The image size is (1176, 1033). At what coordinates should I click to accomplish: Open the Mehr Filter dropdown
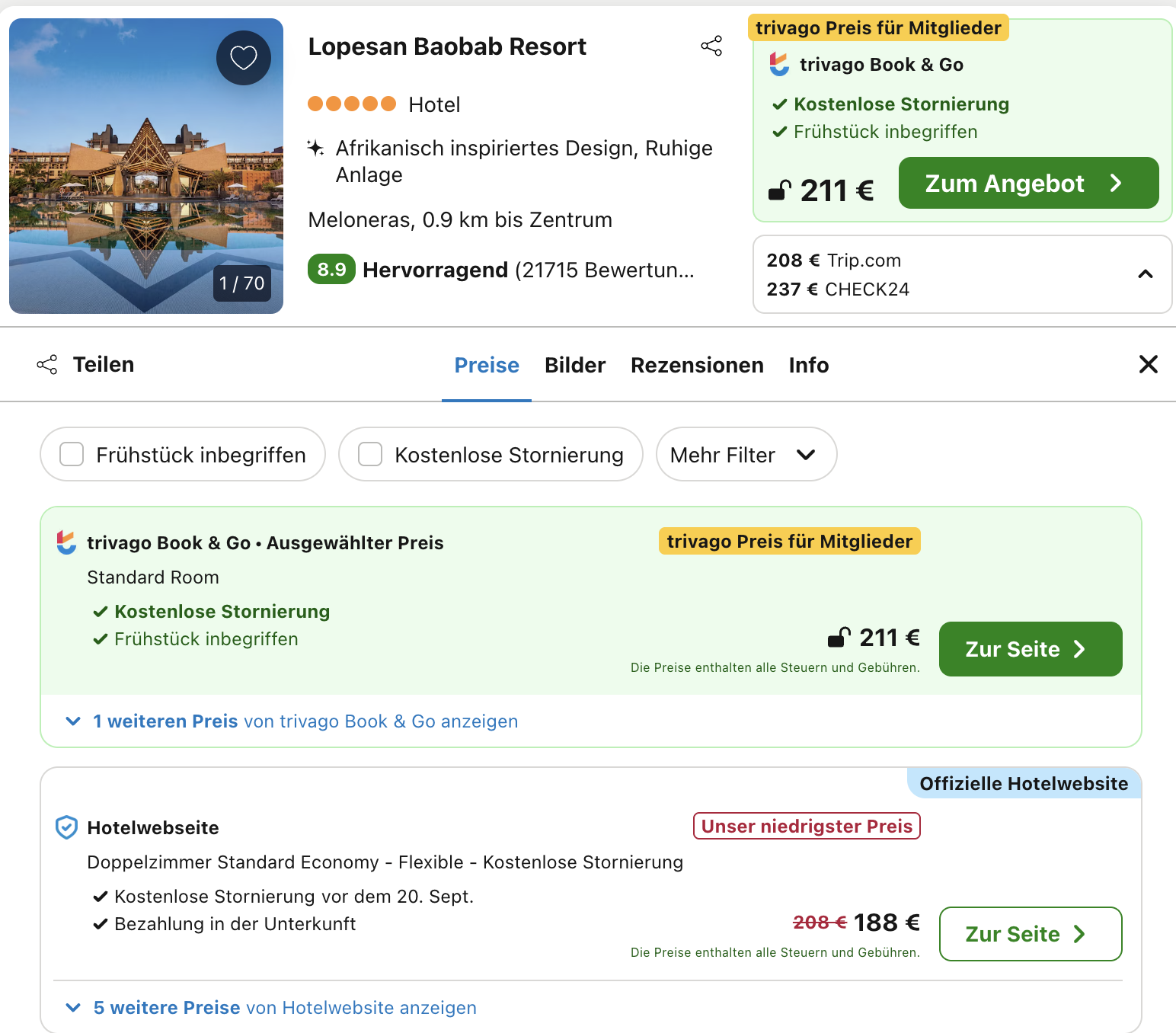click(746, 455)
